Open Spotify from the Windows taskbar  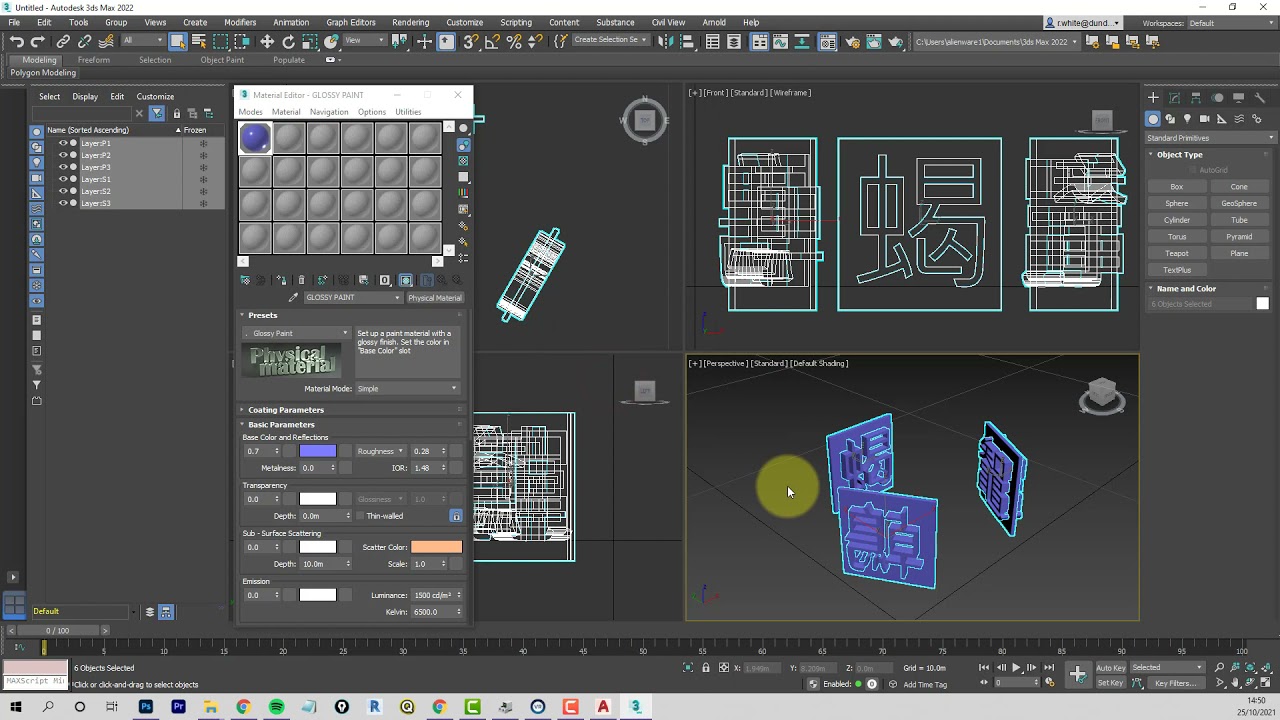[276, 707]
